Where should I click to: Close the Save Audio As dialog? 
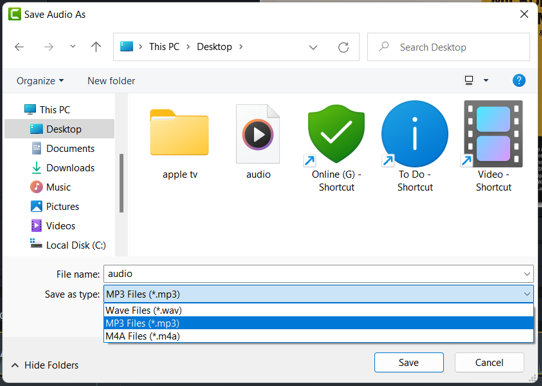click(x=524, y=14)
